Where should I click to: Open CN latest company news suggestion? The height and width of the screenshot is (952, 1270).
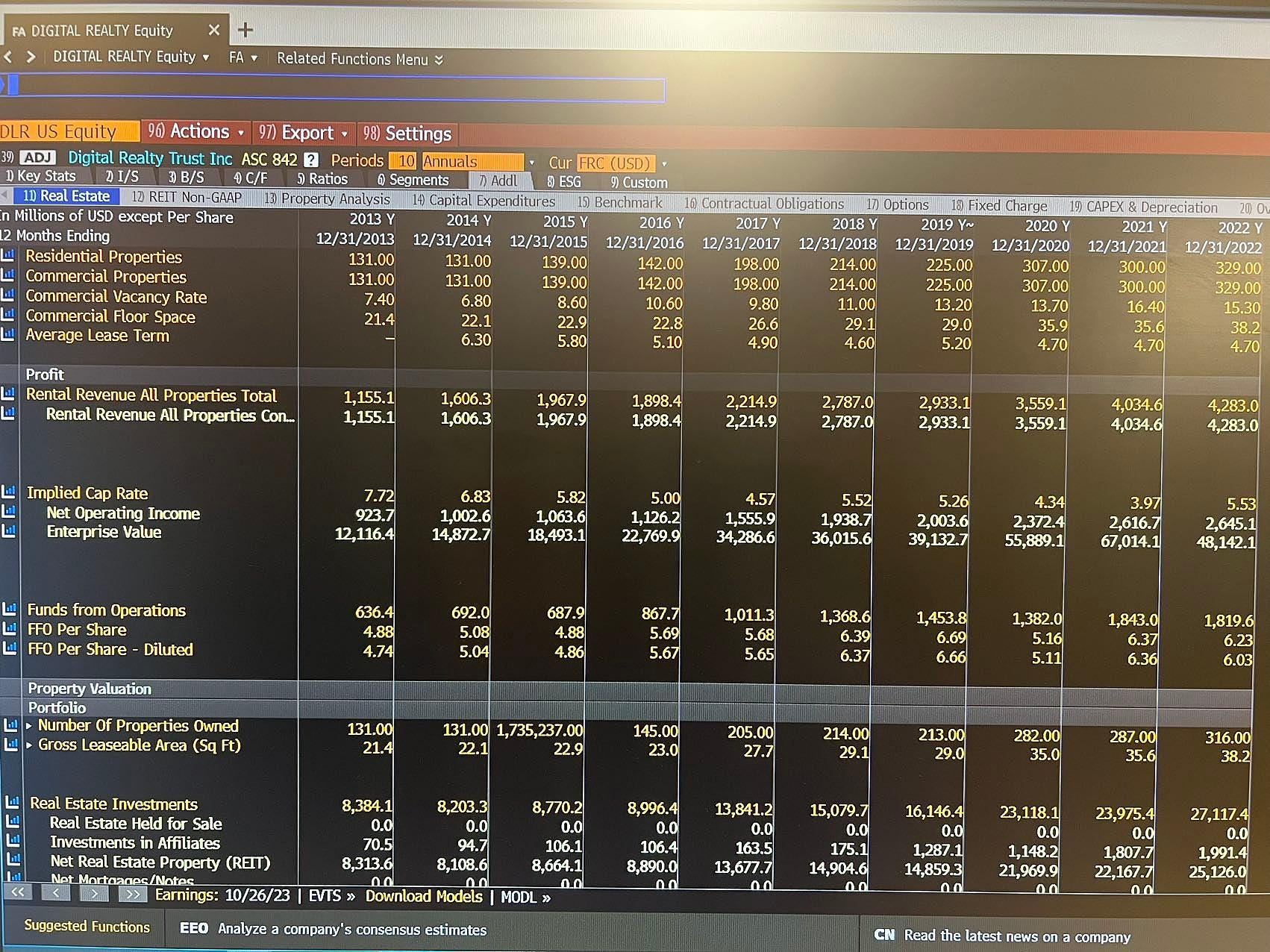1001,936
